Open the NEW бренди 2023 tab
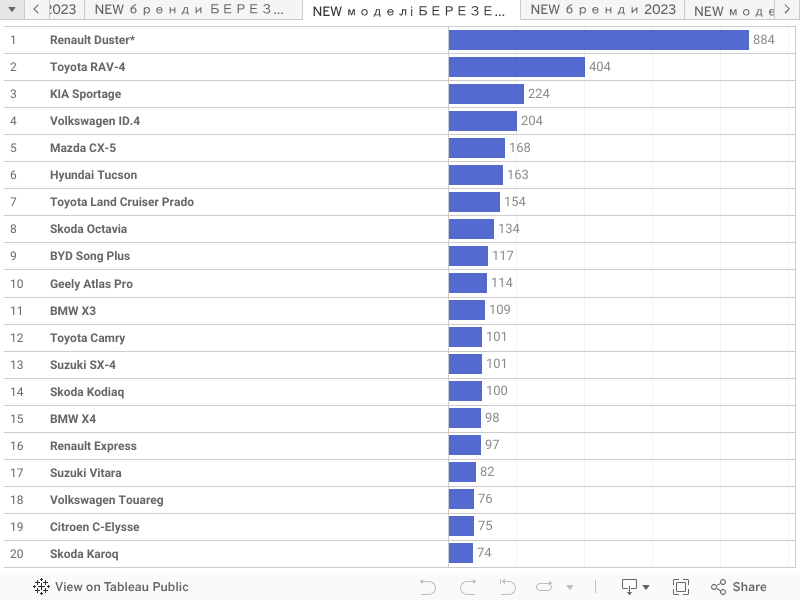The height and width of the screenshot is (600, 800). (x=603, y=9)
